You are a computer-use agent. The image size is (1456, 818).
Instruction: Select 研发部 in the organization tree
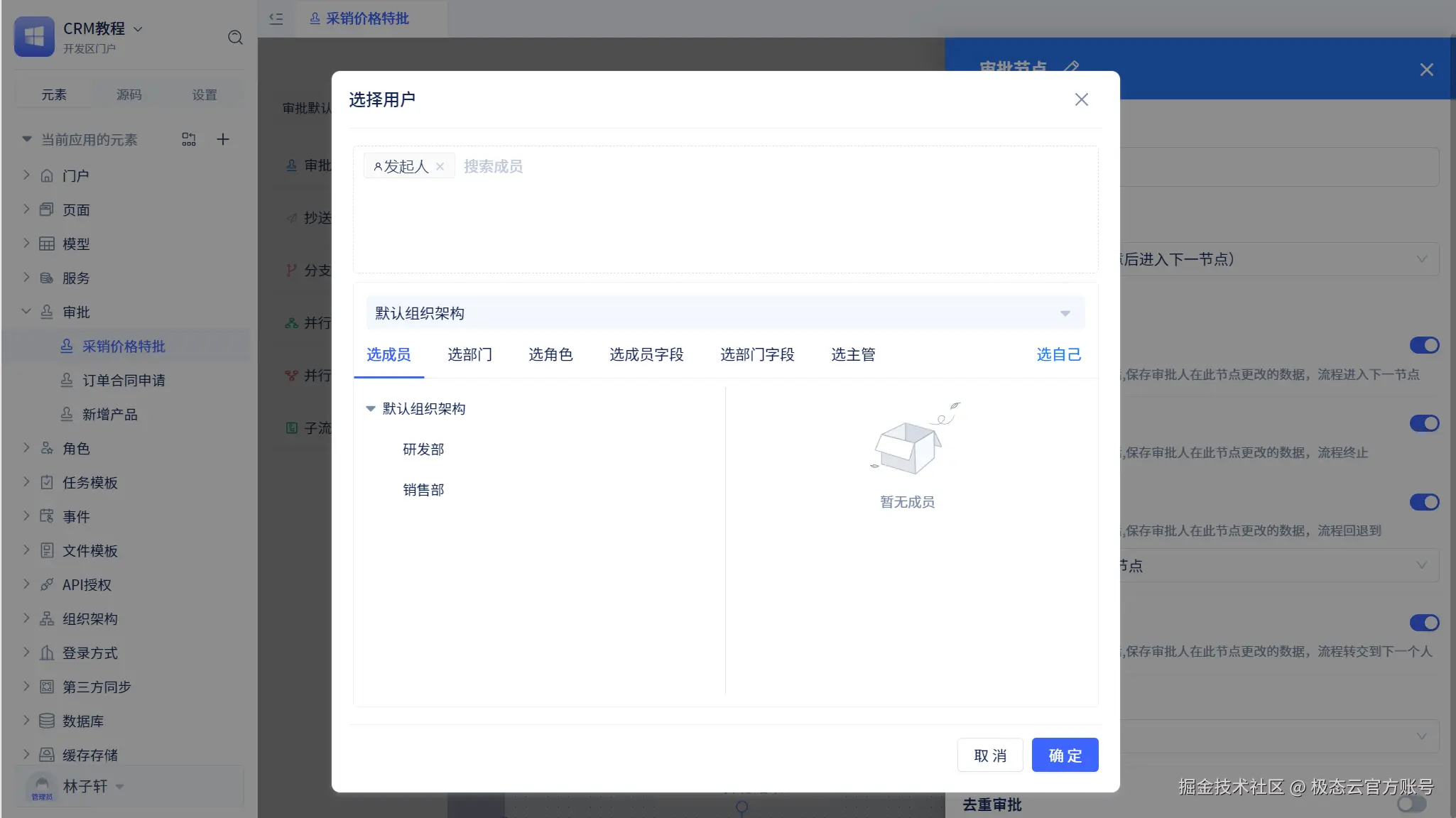(x=423, y=449)
